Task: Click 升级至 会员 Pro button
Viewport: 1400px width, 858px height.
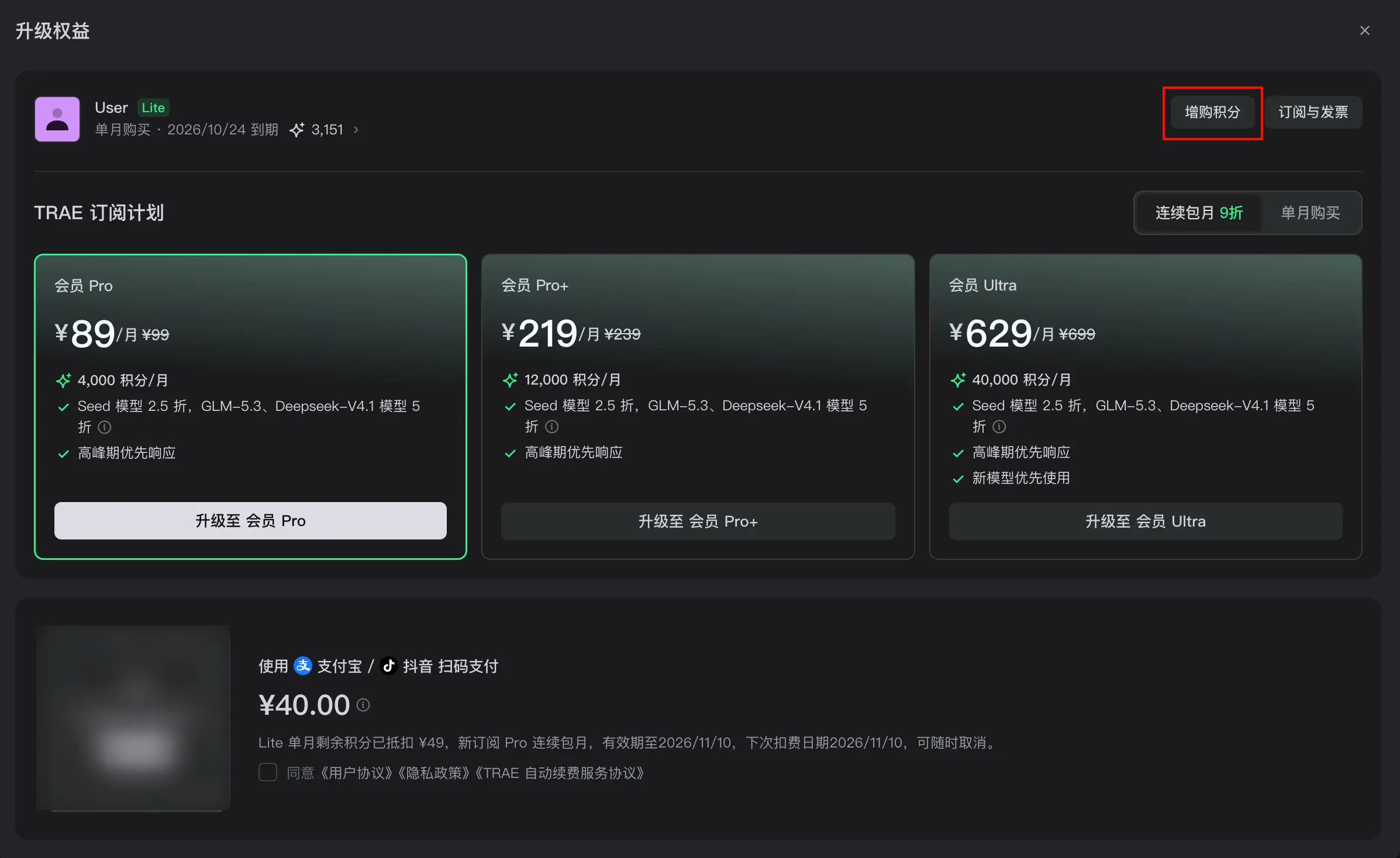Action: 250,521
